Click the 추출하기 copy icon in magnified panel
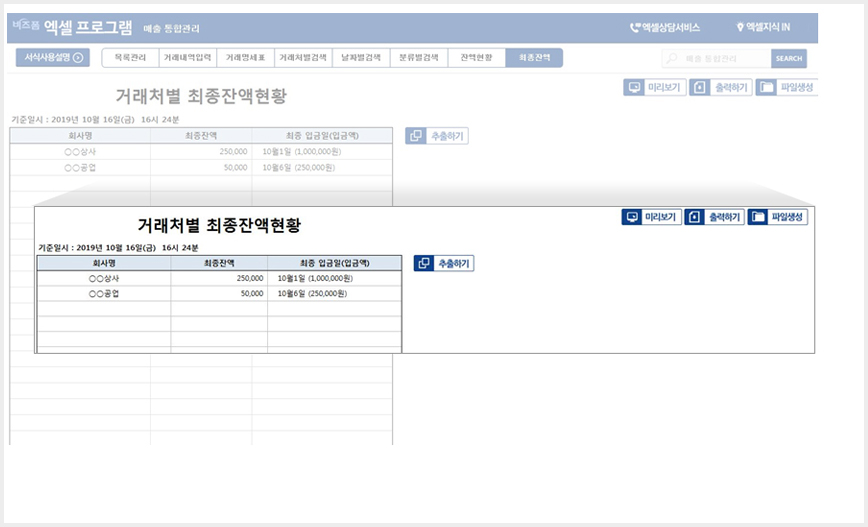 point(424,264)
